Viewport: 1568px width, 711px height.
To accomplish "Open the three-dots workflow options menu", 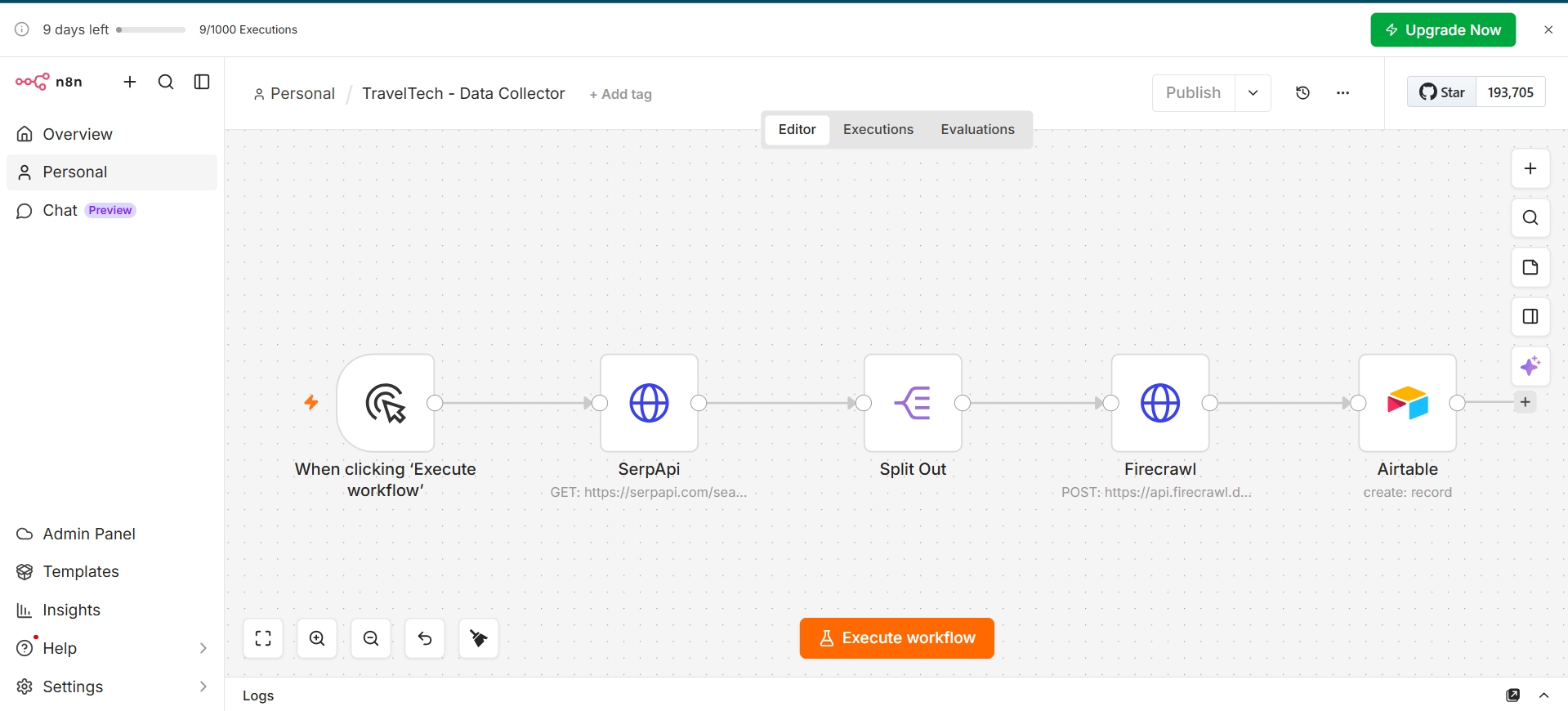I will pos(1342,93).
